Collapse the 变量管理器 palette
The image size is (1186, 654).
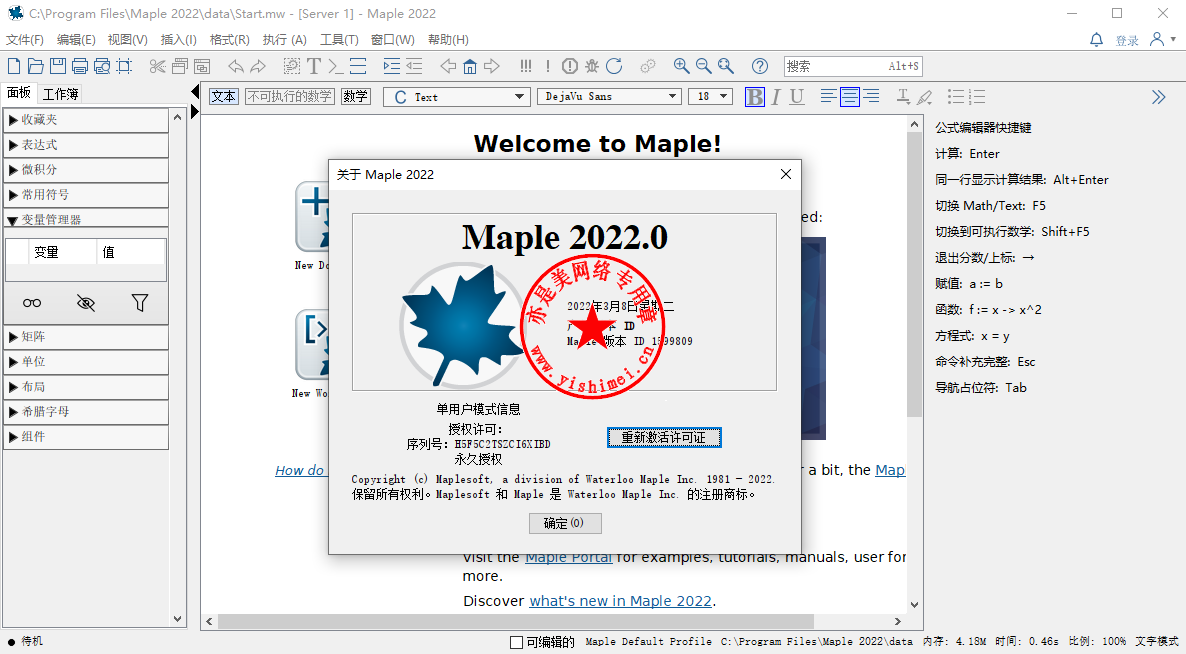click(x=86, y=219)
